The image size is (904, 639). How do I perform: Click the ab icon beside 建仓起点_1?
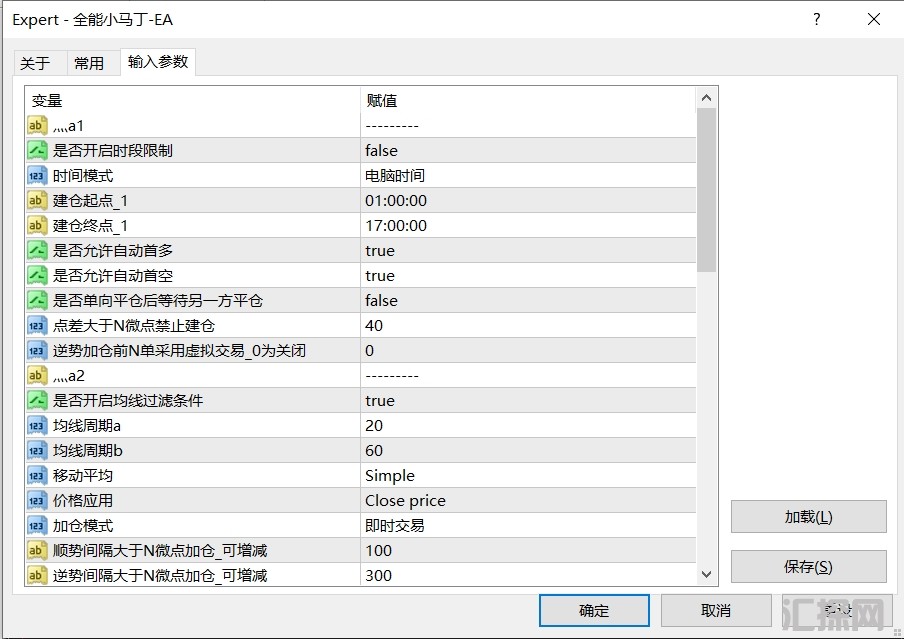click(x=37, y=200)
